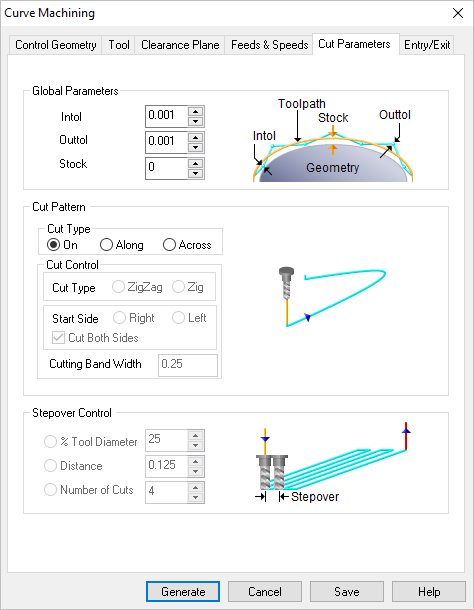The height and width of the screenshot is (610, 474).
Task: Select the Cut Parameters tab
Action: (355, 44)
